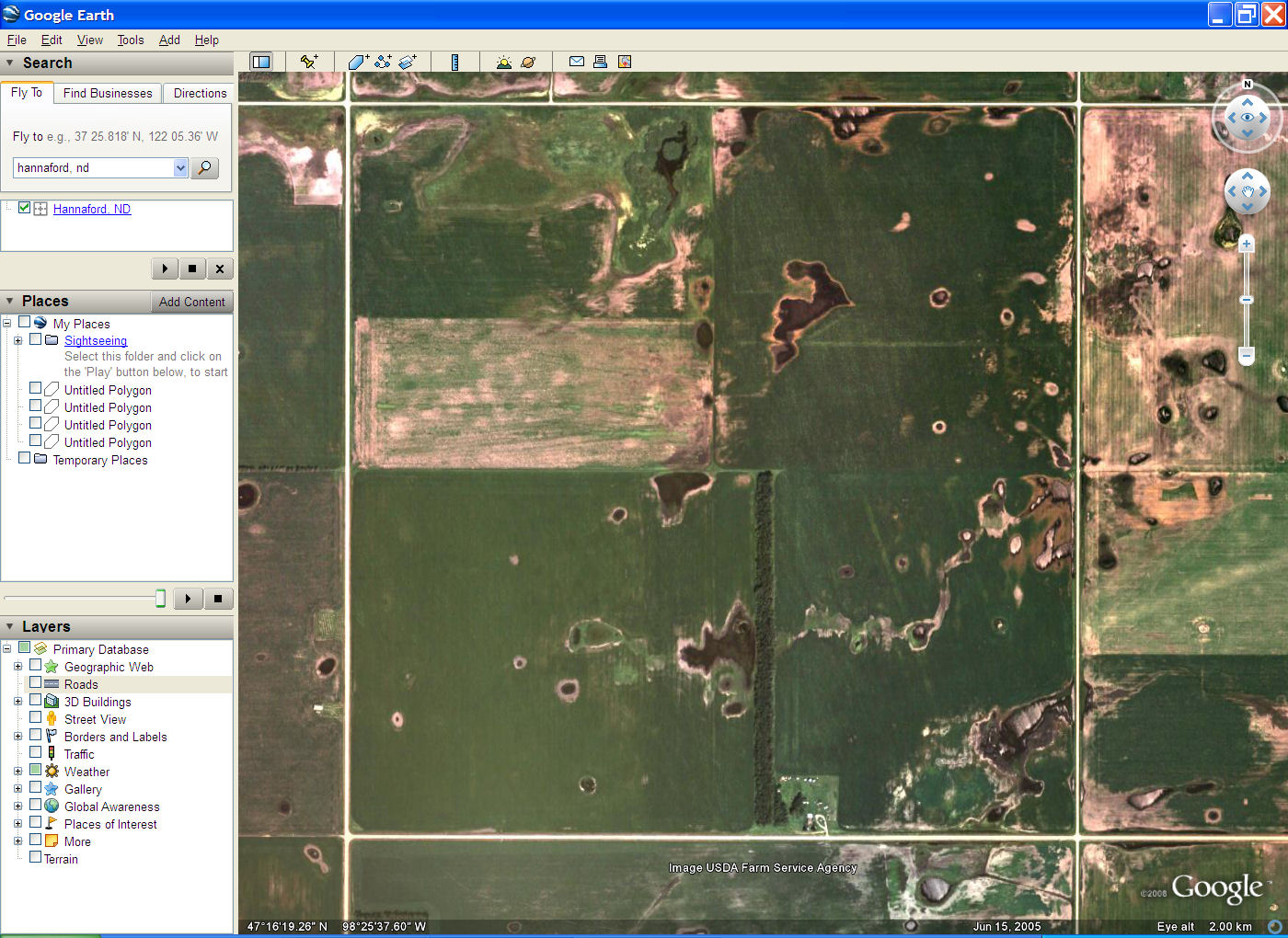
Task: Zoom in with the plus button
Action: pyautogui.click(x=1247, y=244)
